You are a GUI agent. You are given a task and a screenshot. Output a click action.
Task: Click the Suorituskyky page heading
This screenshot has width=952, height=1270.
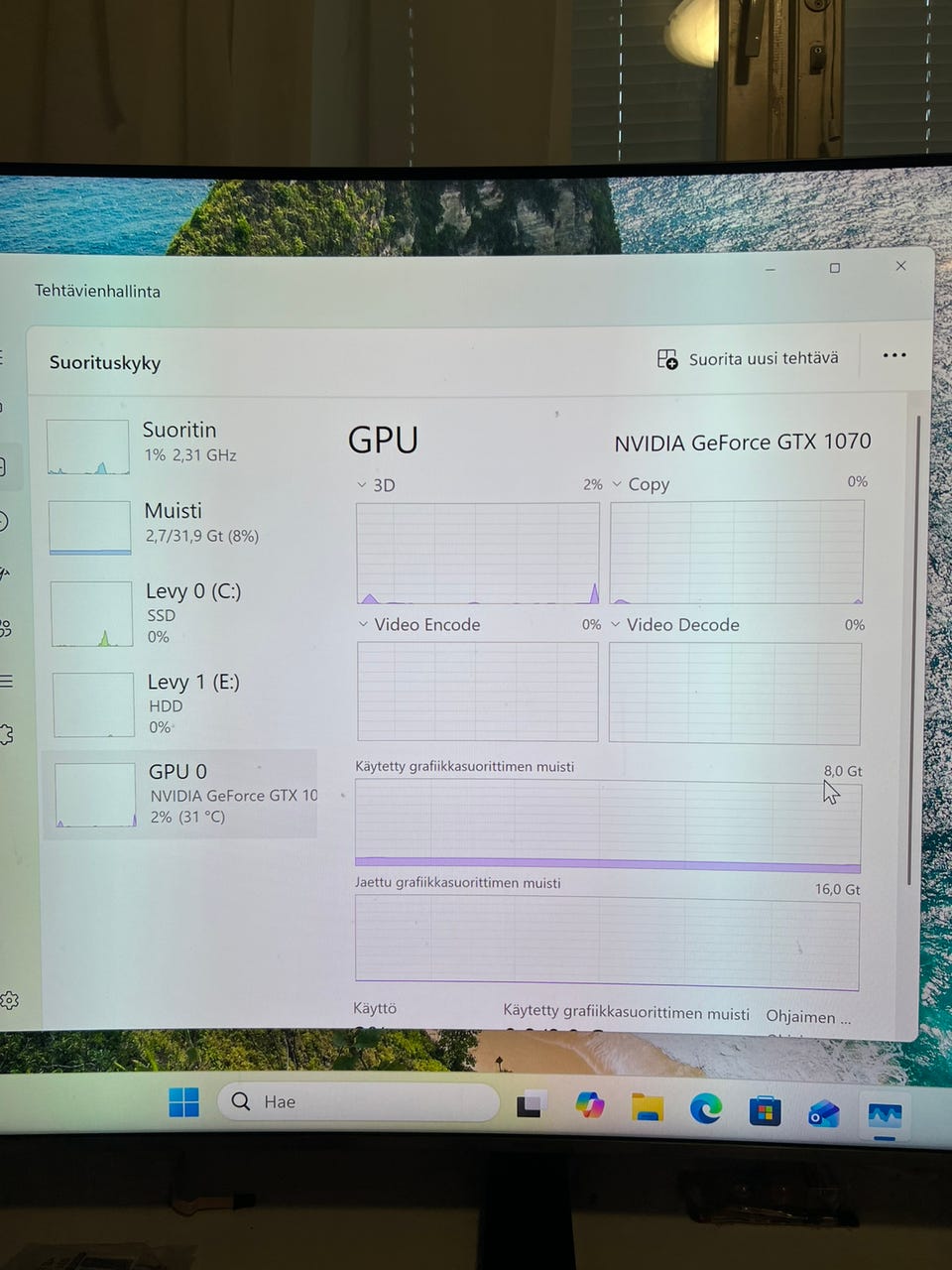[105, 362]
